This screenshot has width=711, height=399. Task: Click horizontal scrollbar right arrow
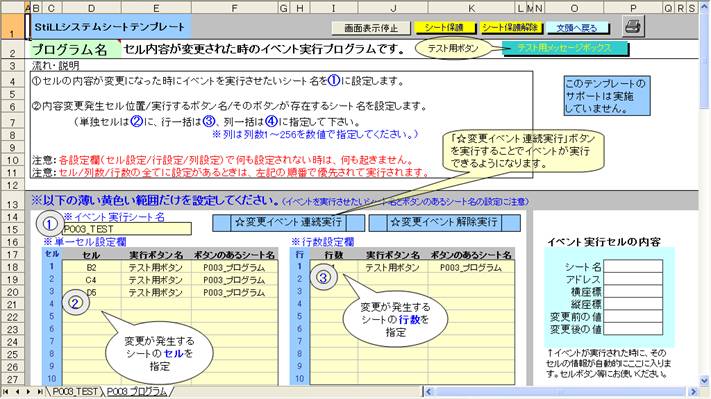[x=693, y=391]
